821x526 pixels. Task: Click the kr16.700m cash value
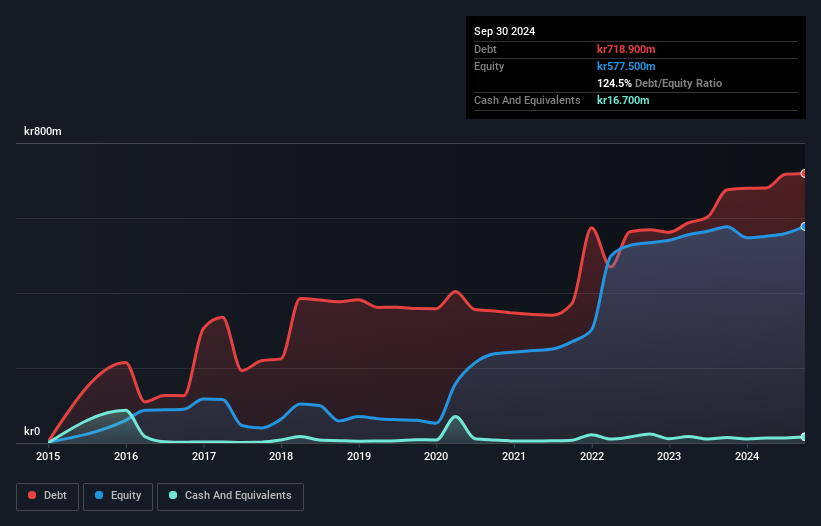623,100
